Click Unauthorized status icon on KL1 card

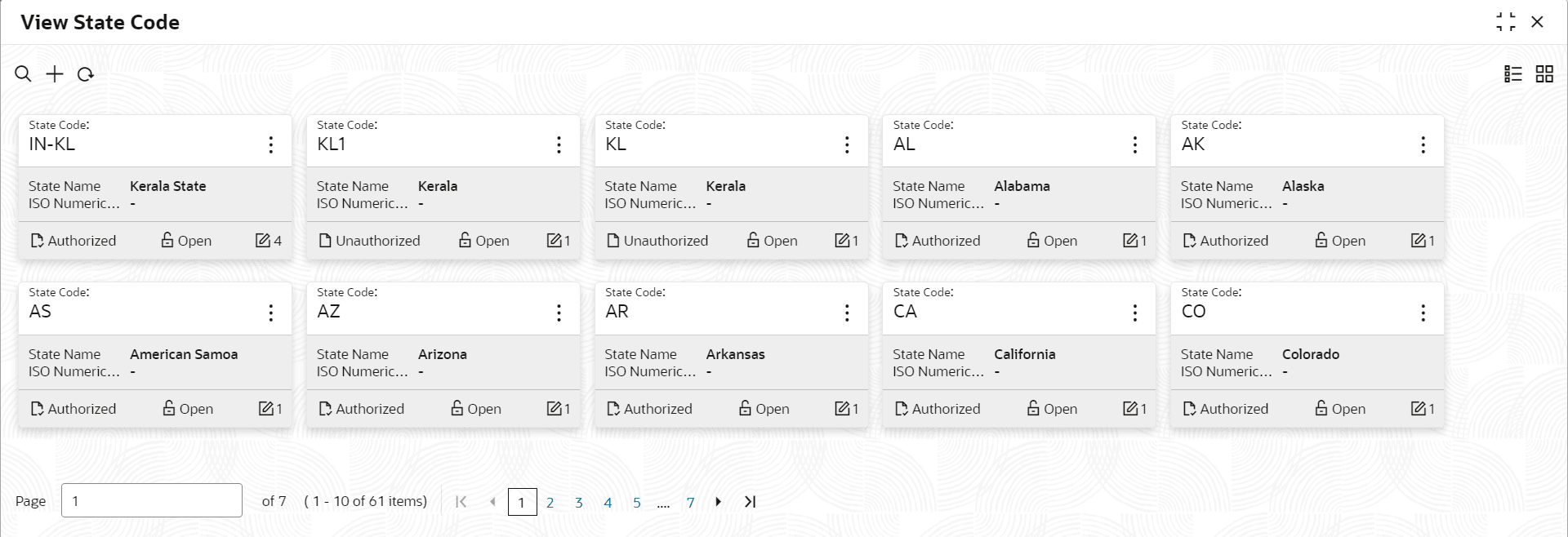point(325,241)
